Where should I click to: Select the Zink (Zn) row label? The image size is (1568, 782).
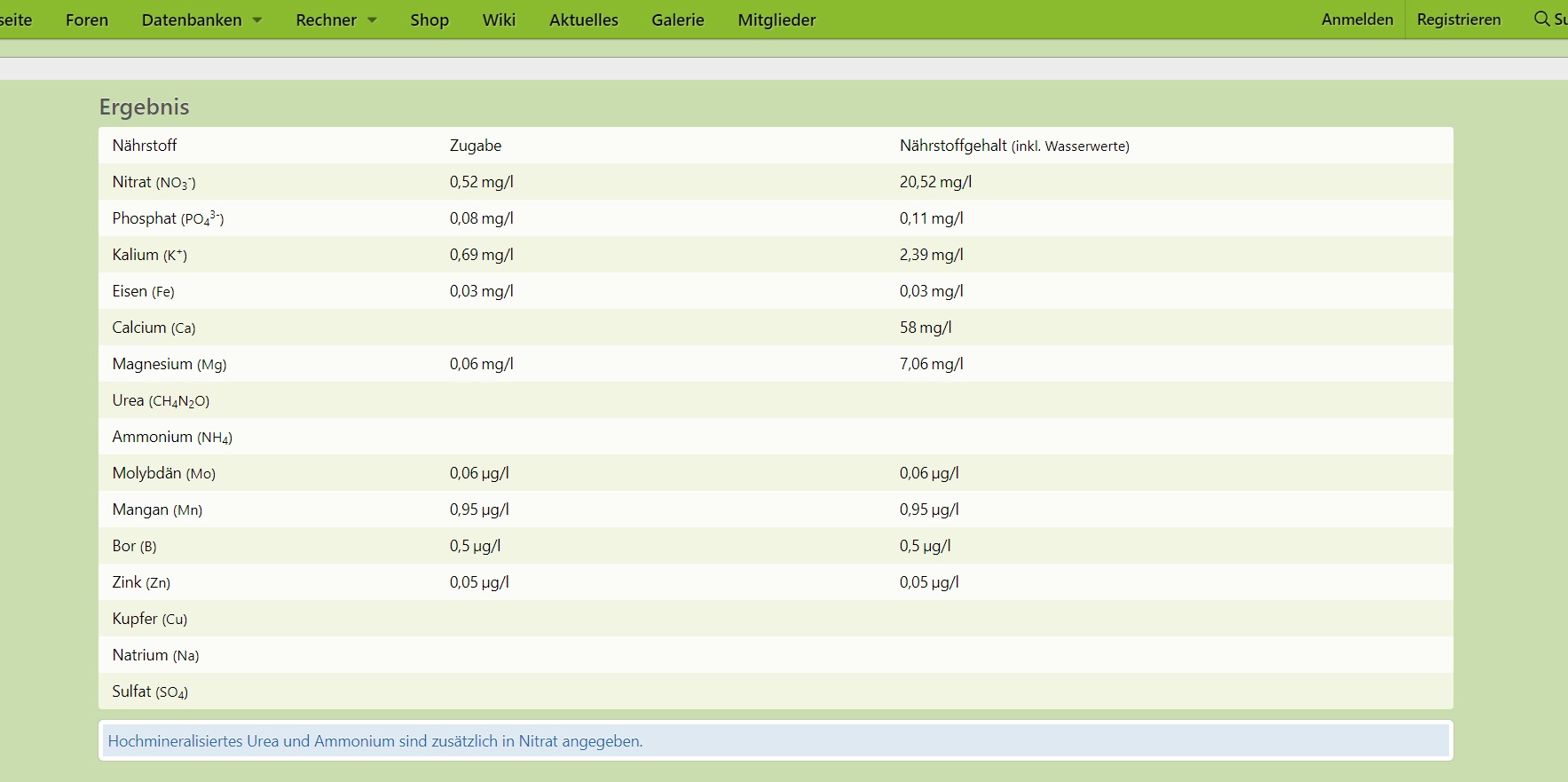pyautogui.click(x=142, y=582)
